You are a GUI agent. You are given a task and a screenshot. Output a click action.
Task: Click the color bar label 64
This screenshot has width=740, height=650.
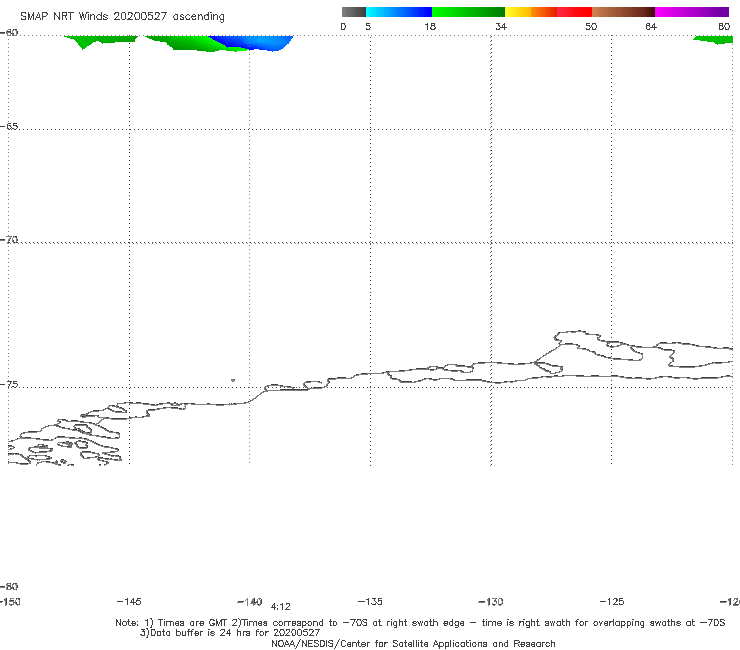[x=651, y=26]
